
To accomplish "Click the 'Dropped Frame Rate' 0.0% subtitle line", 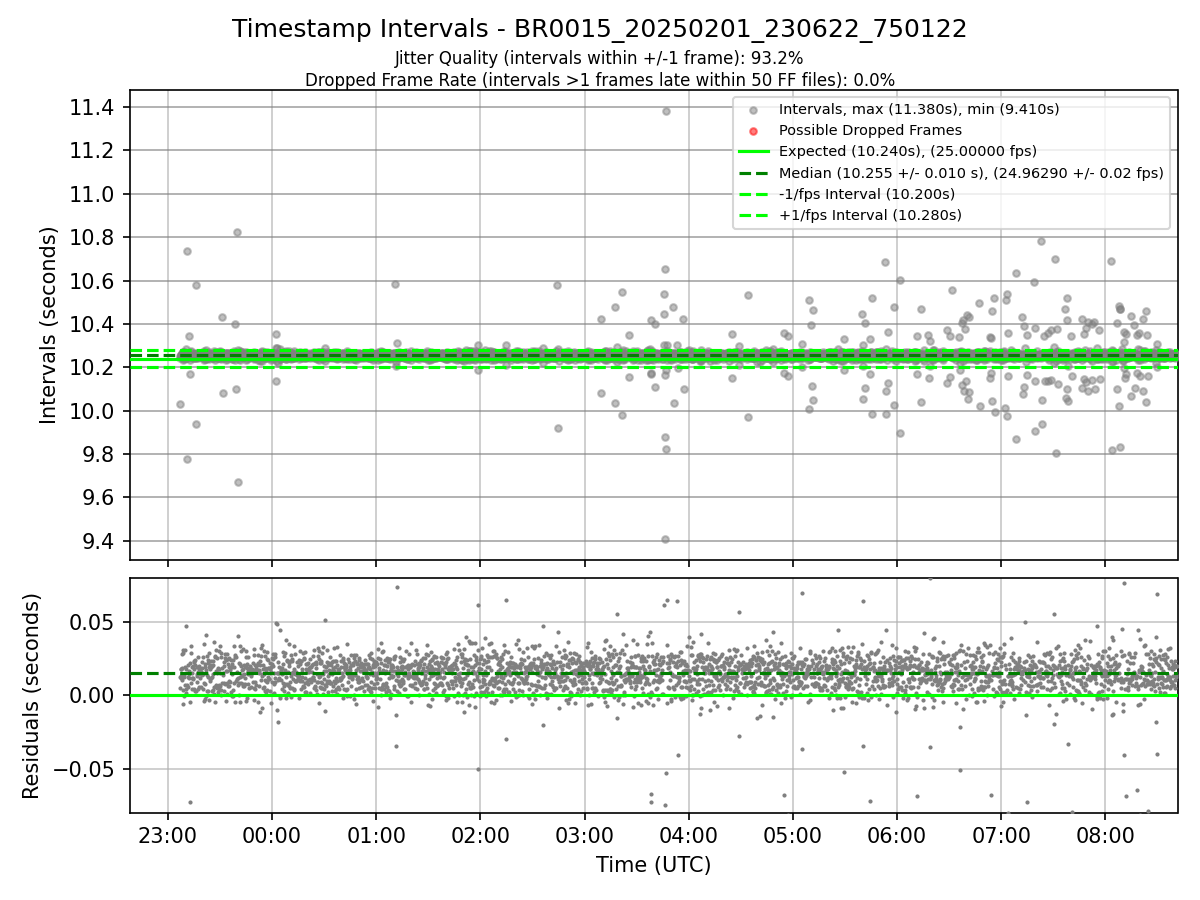I will pyautogui.click(x=599, y=79).
